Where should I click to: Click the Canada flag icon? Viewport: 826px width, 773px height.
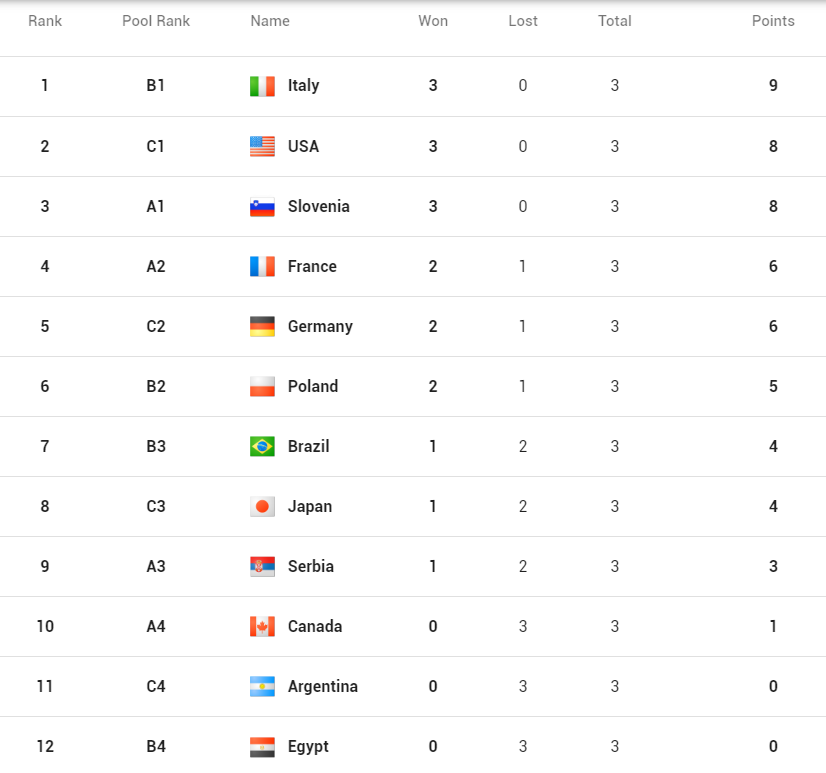coord(262,626)
